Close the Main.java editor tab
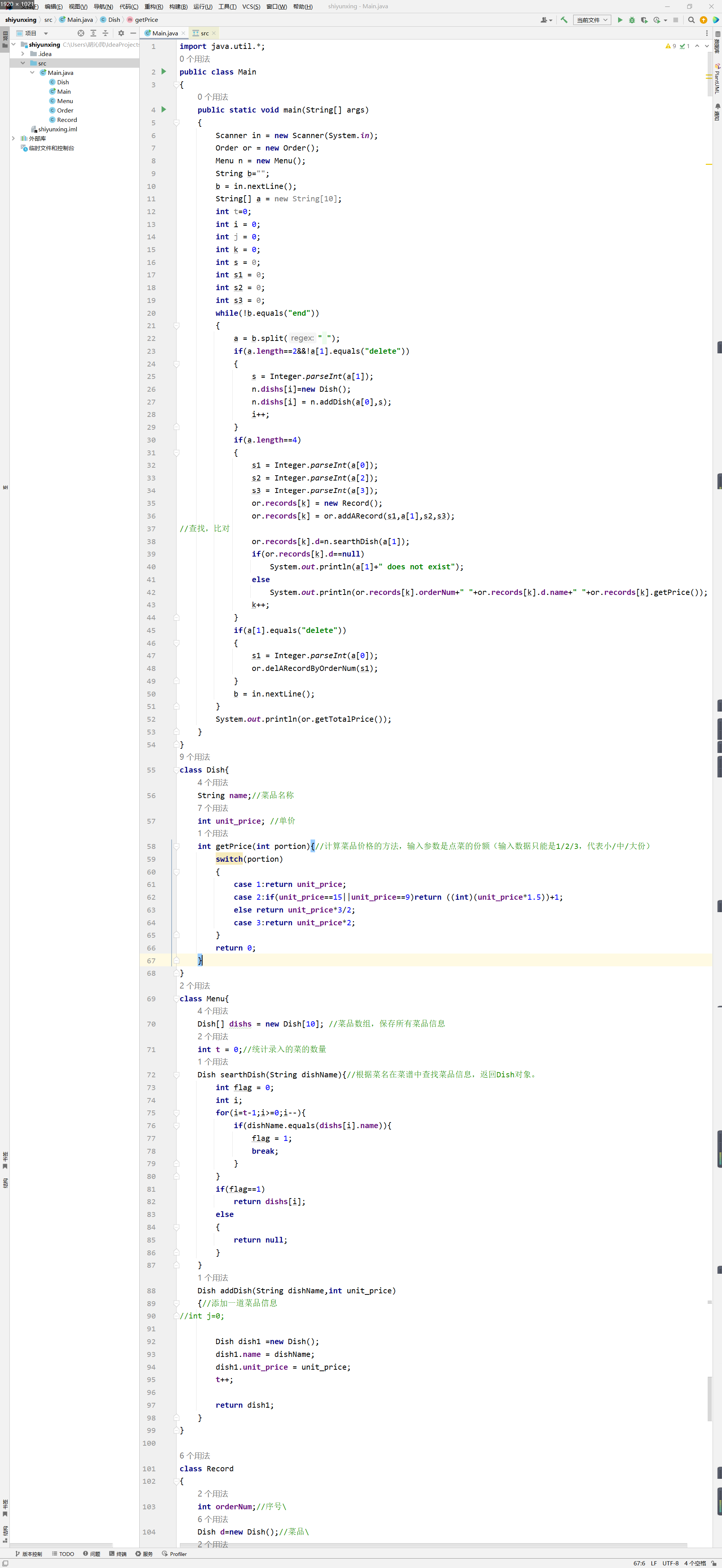Screen dimensions: 722x1568 pyautogui.click(x=183, y=33)
